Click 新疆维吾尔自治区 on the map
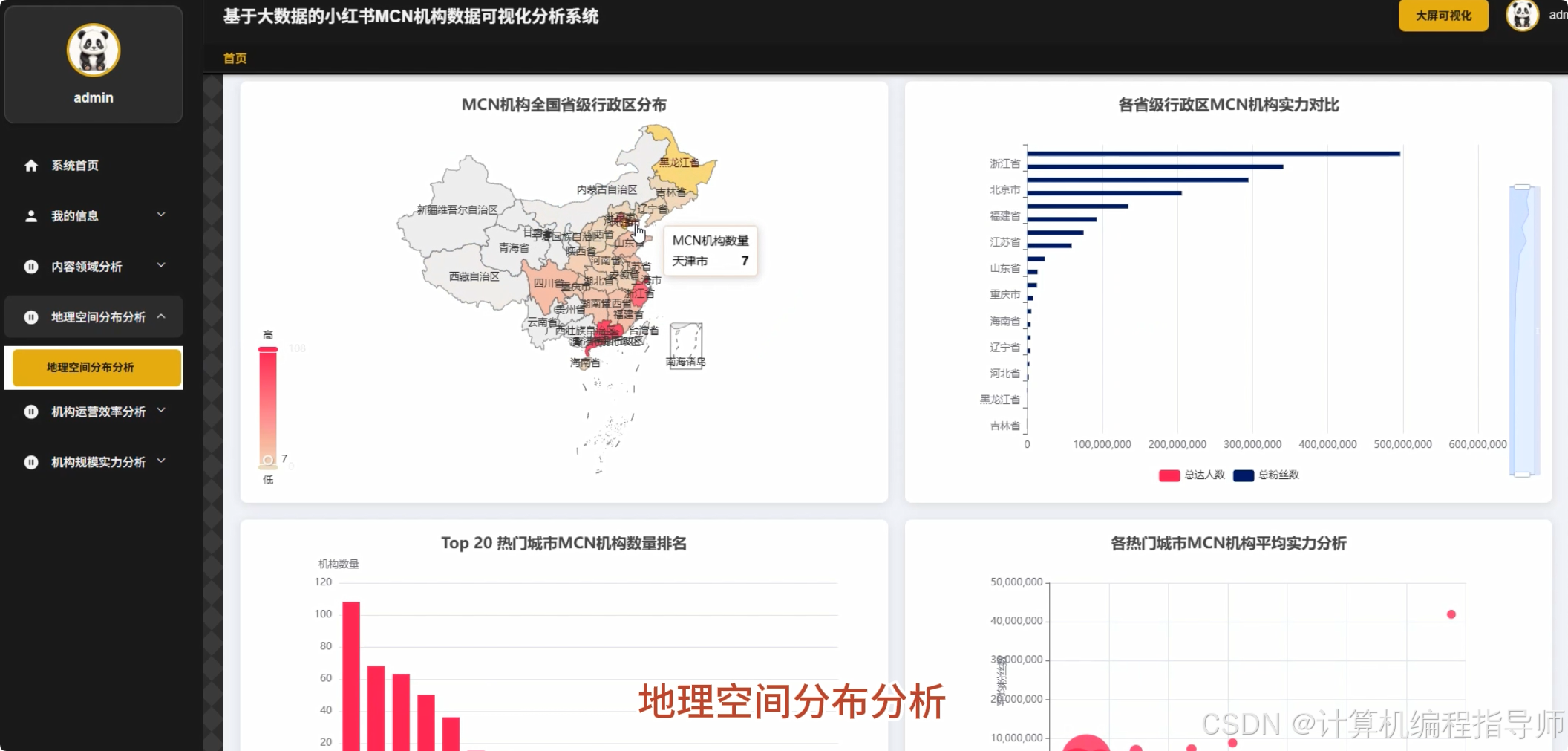The image size is (1568, 751). click(x=457, y=210)
